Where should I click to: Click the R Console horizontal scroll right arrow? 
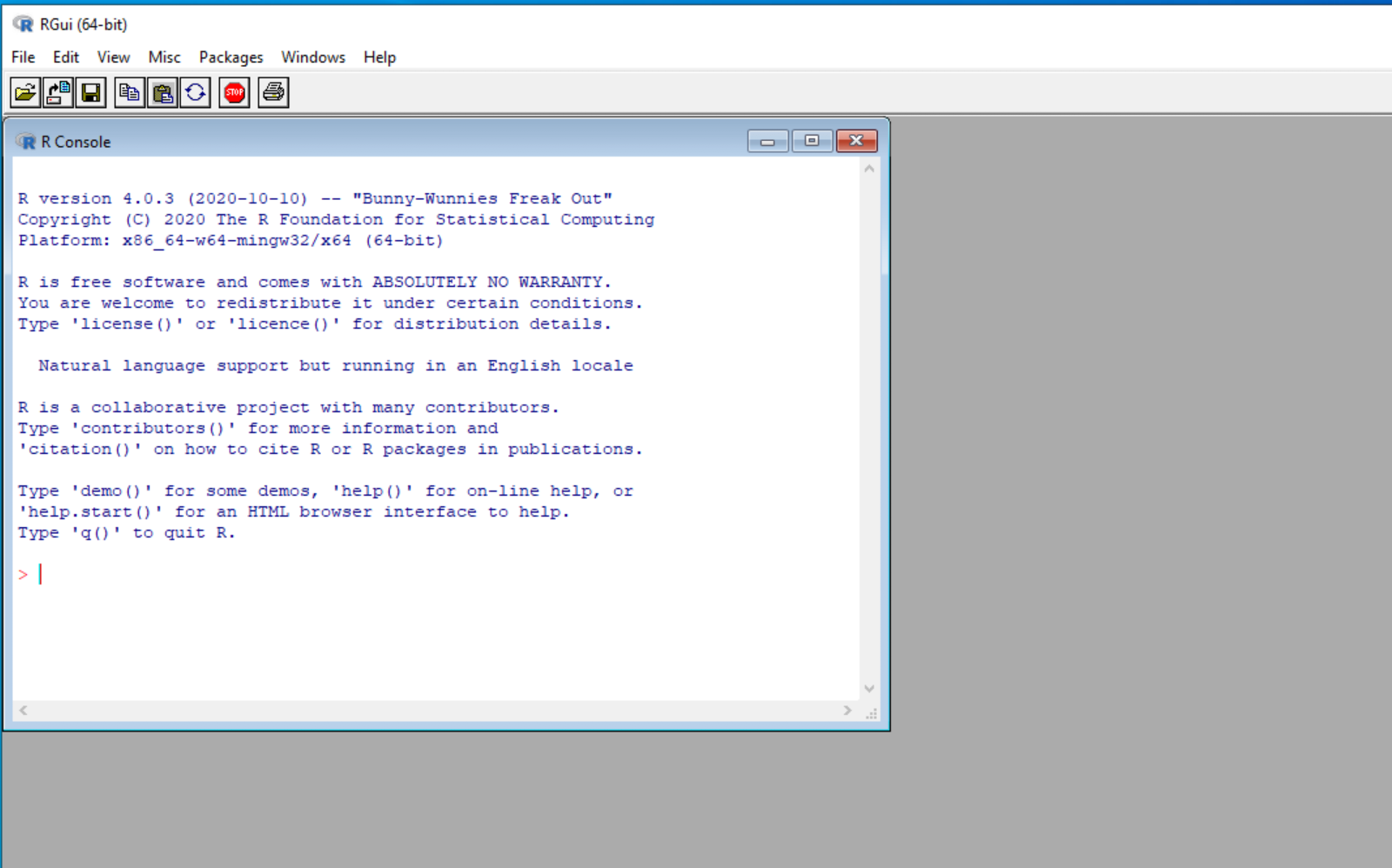tap(847, 711)
